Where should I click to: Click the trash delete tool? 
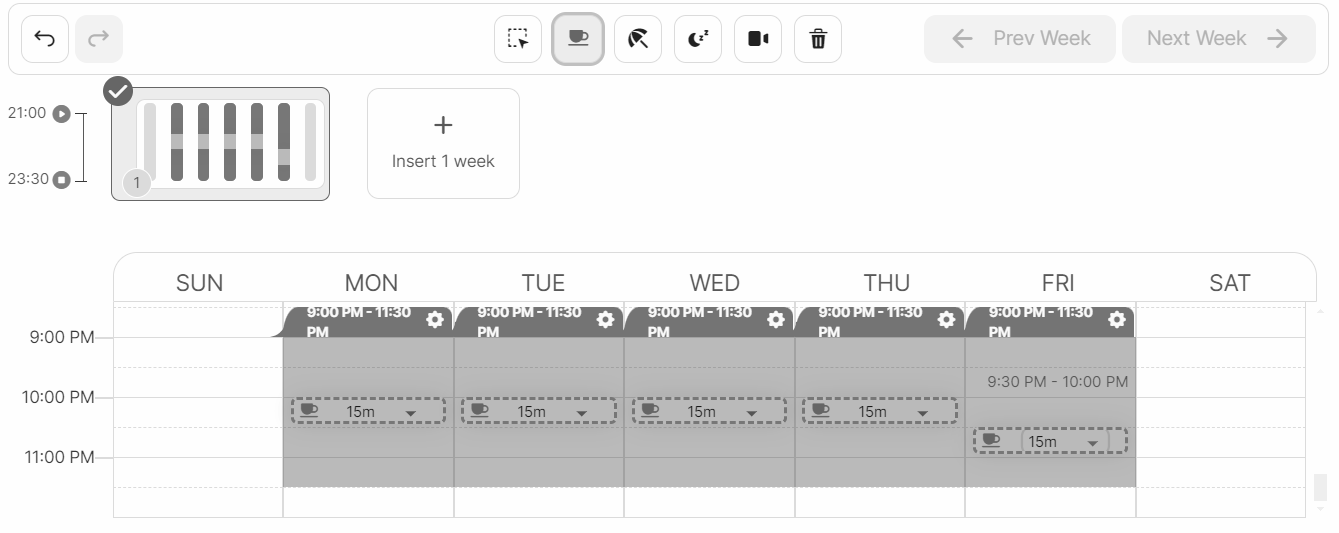point(818,39)
